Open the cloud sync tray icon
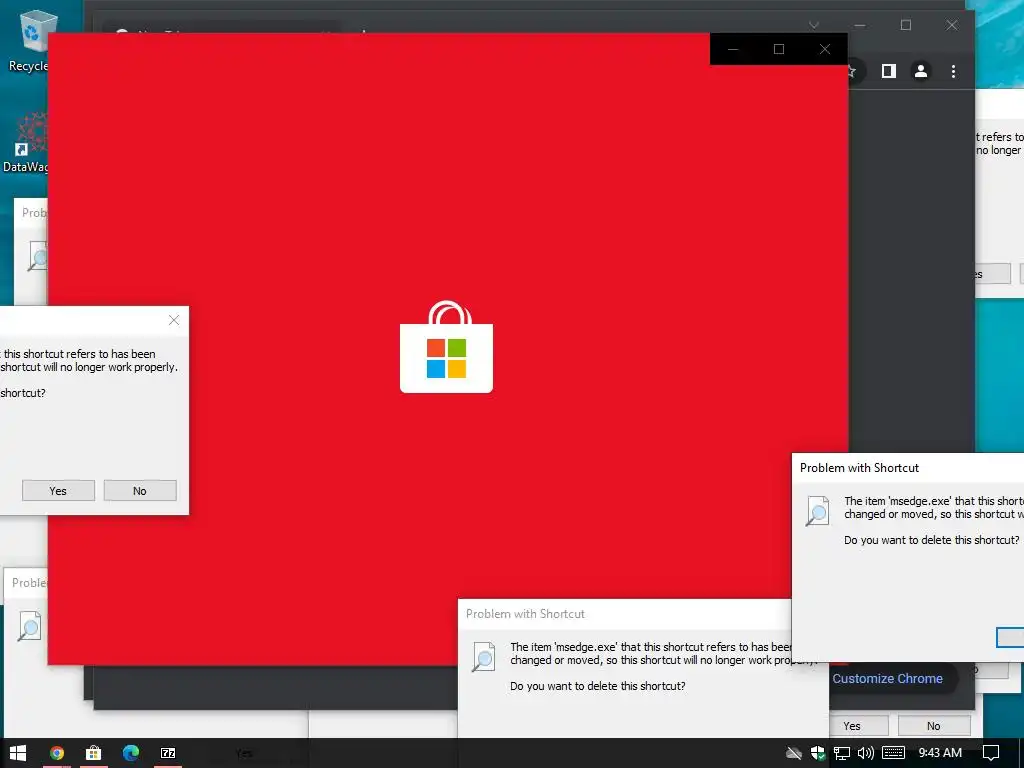The width and height of the screenshot is (1024, 768). [x=793, y=753]
